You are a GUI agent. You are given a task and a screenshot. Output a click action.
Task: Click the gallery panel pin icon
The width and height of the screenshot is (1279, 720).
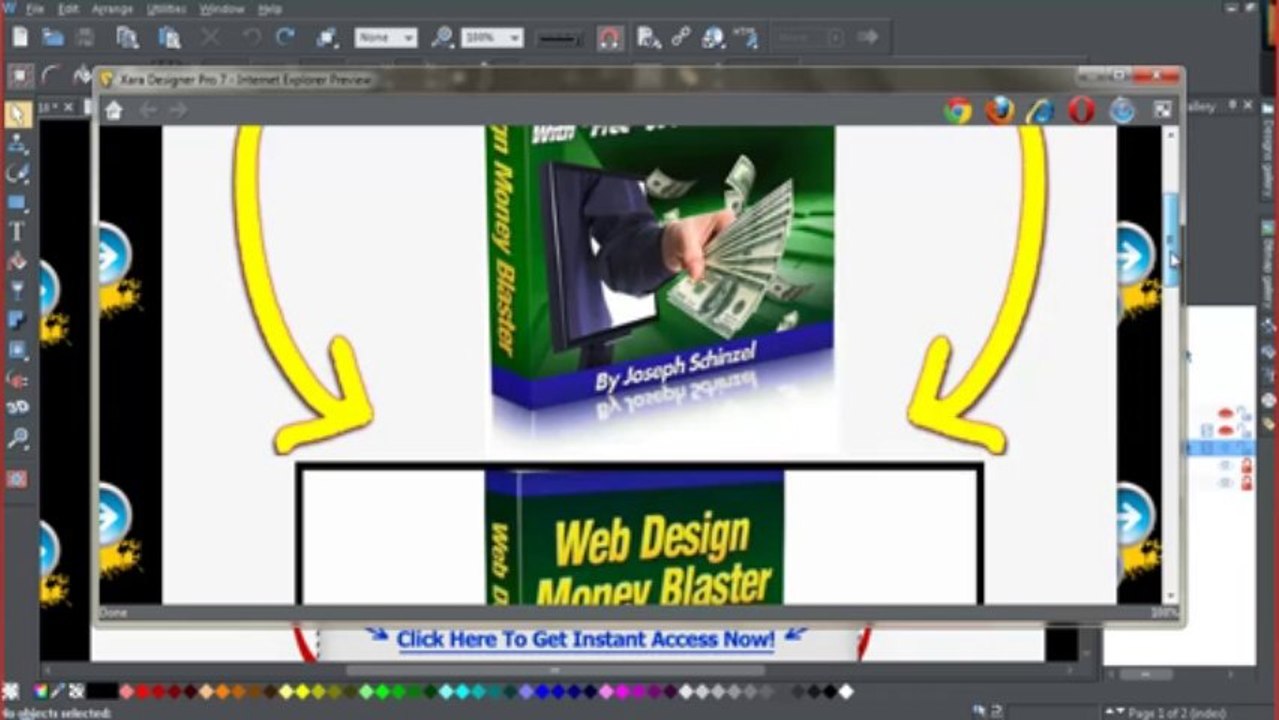click(x=1234, y=104)
